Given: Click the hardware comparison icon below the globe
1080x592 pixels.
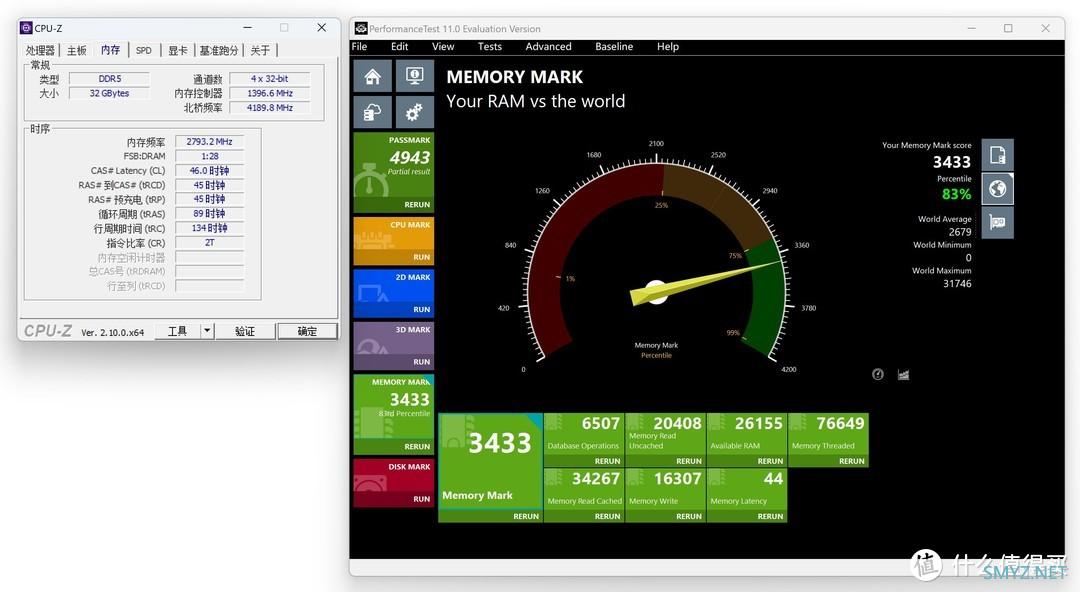Looking at the screenshot, I should coord(997,223).
